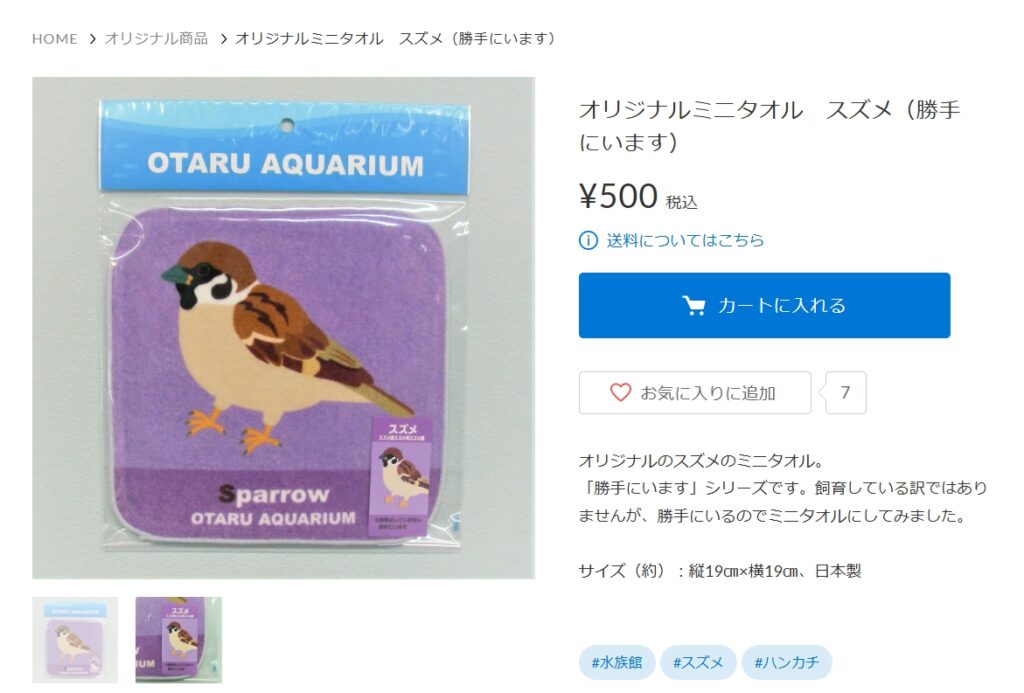Enlarge the main sparrow towel image
The height and width of the screenshot is (693, 1024).
[283, 328]
